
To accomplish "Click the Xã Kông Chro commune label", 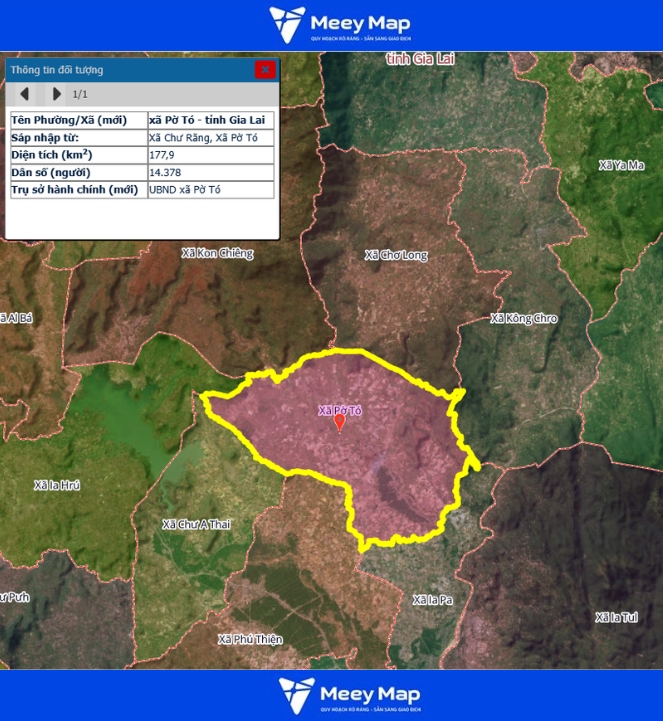I will coord(524,319).
